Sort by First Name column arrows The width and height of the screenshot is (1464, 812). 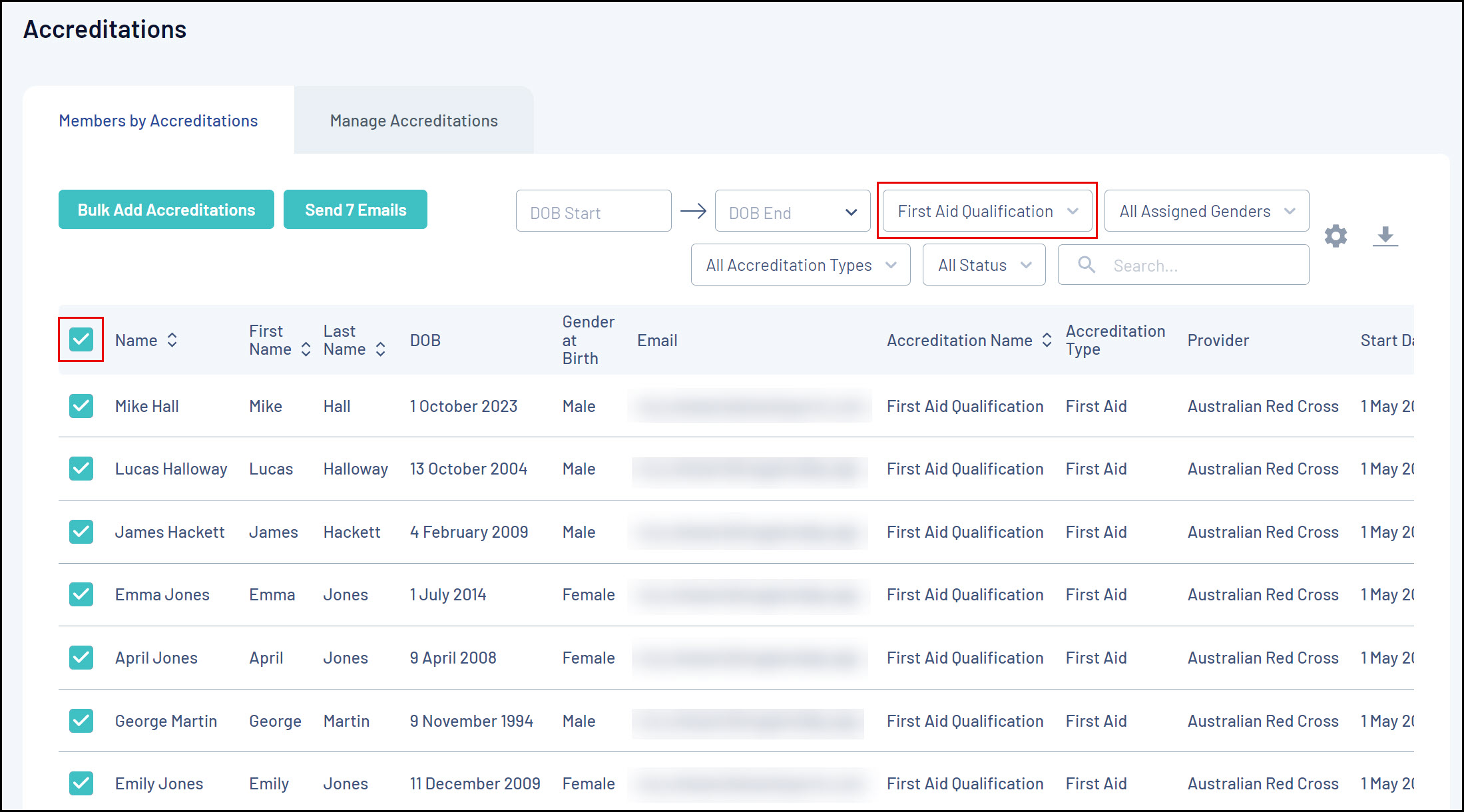306,349
